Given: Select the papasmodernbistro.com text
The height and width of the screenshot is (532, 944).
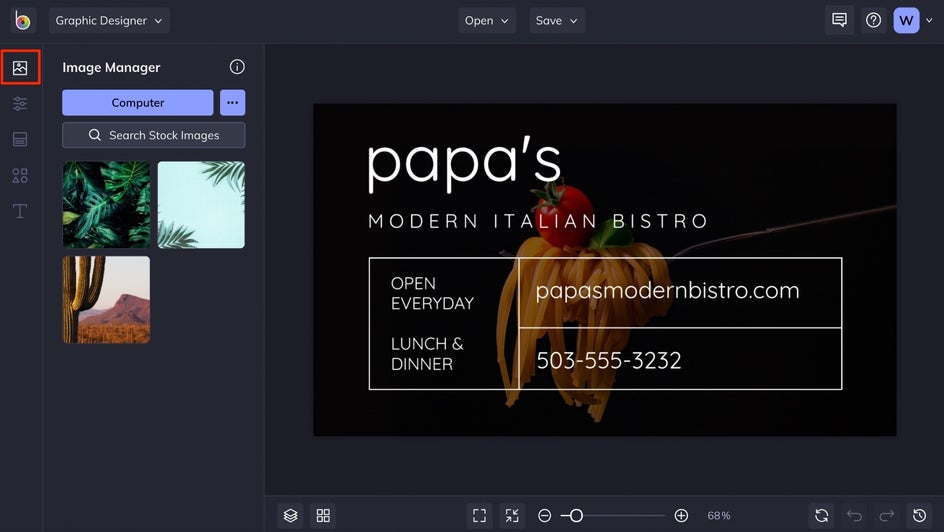Looking at the screenshot, I should [667, 291].
